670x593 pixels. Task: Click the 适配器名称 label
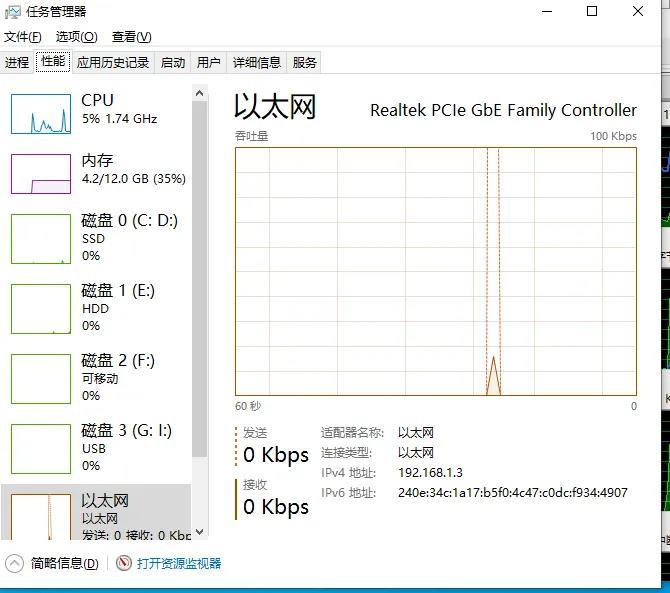(353, 433)
